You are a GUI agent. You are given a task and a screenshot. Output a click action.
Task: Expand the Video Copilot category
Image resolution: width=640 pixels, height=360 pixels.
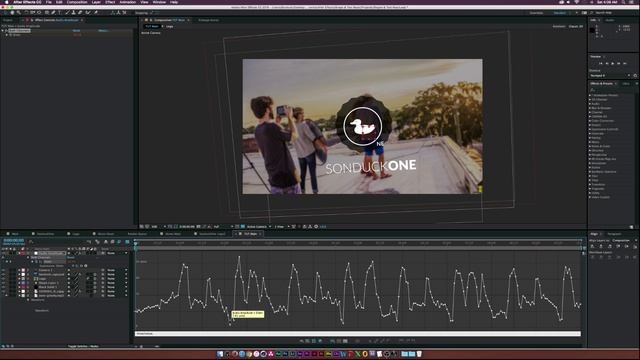[x=590, y=197]
